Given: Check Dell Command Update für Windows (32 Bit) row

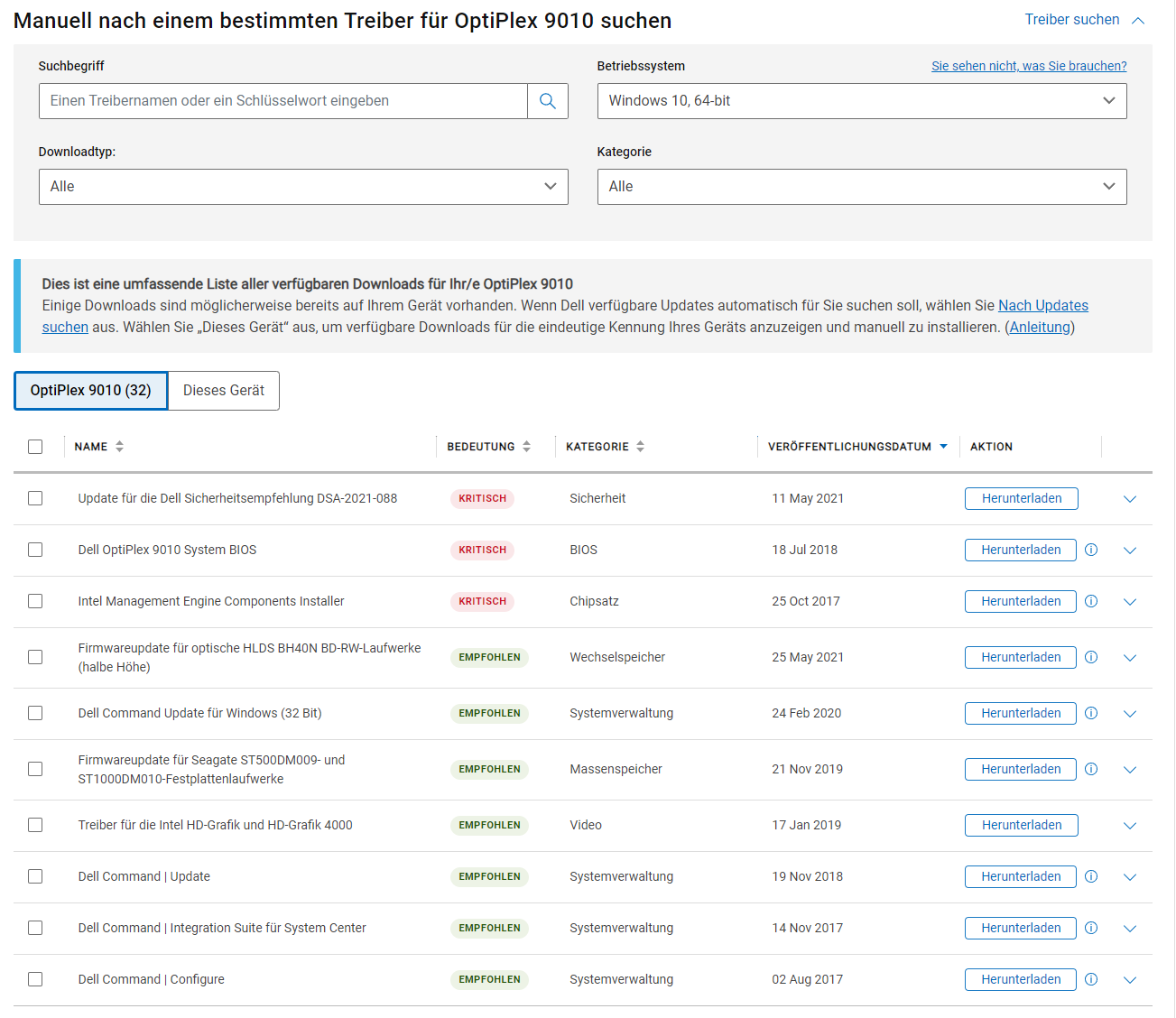Looking at the screenshot, I should click(35, 713).
